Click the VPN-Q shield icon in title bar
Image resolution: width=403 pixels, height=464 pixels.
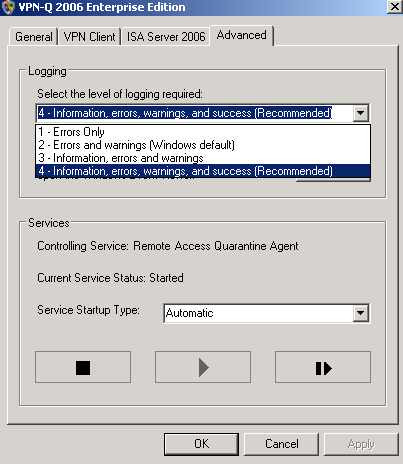click(8, 7)
